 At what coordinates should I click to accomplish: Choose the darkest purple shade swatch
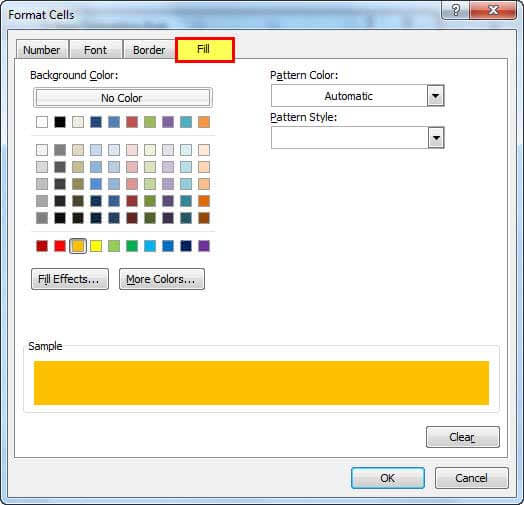168,218
